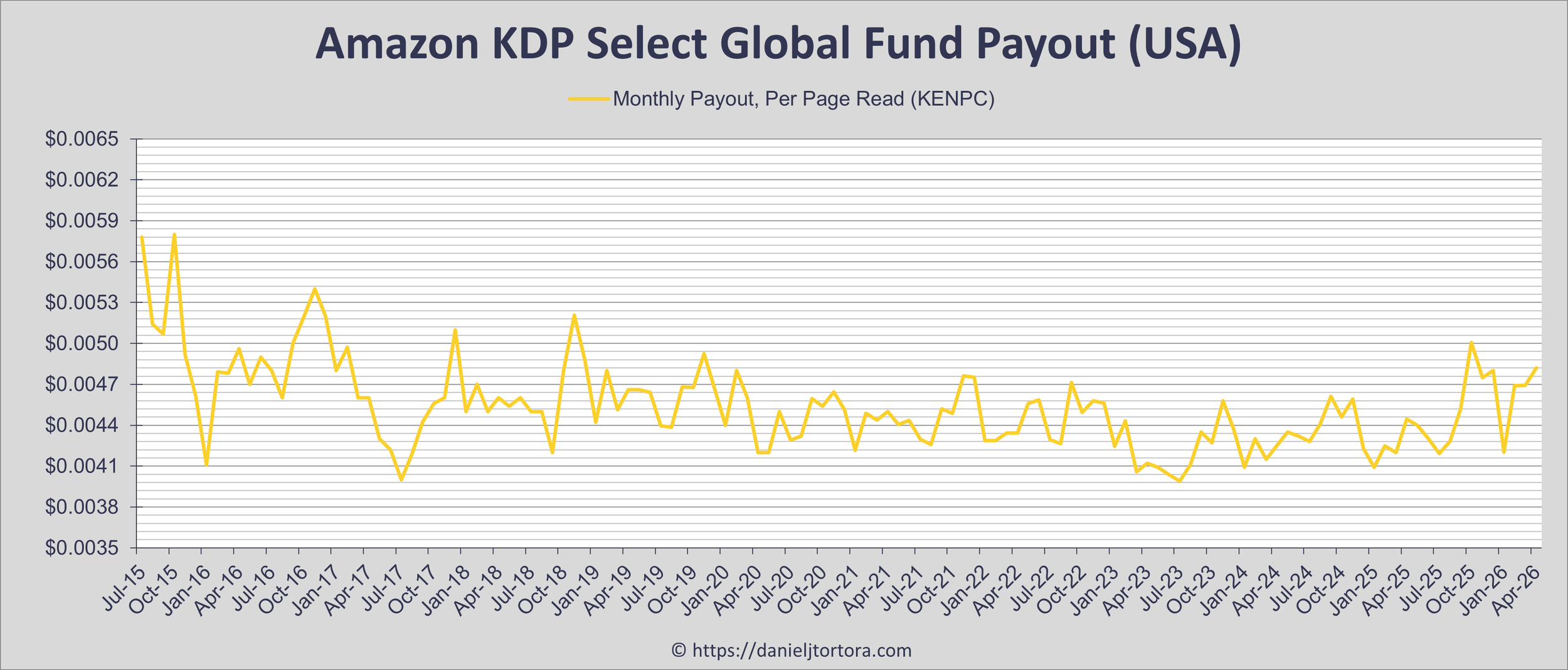Click the x-axis label Jul-18

[x=513, y=590]
